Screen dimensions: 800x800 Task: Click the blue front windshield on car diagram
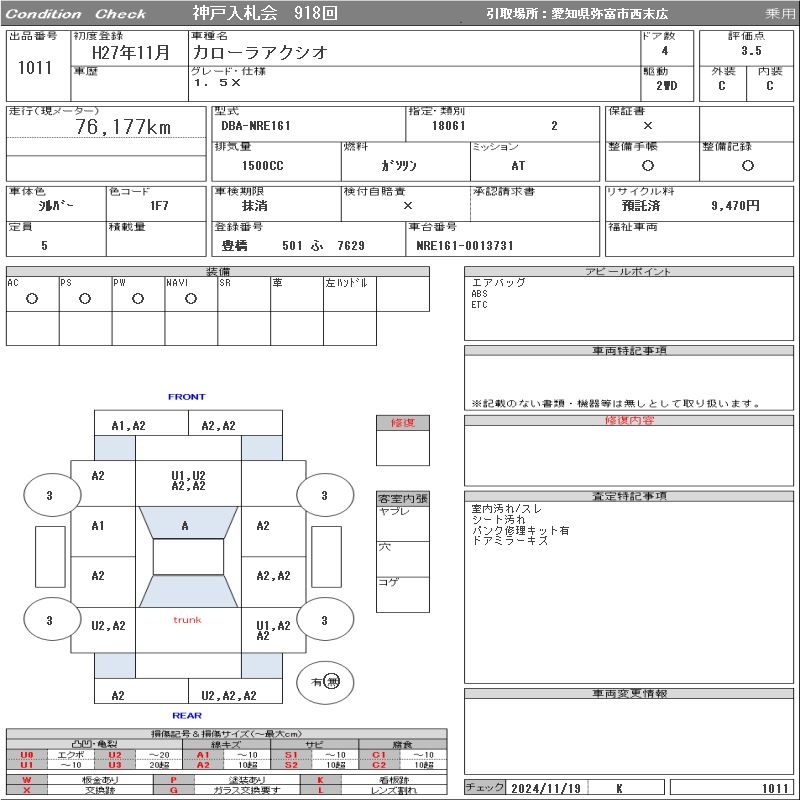(186, 524)
